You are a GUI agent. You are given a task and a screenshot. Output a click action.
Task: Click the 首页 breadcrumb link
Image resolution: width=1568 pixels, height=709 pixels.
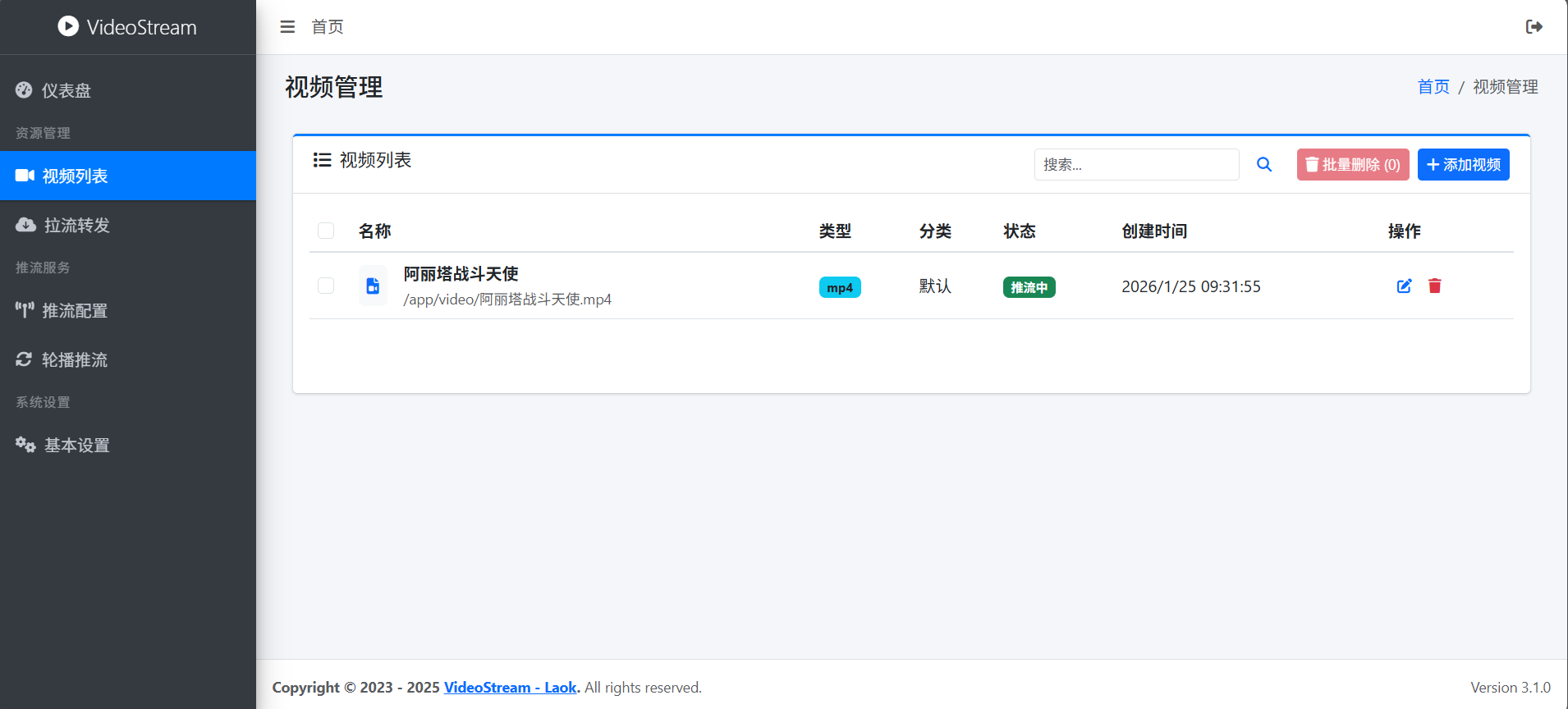[x=1433, y=87]
